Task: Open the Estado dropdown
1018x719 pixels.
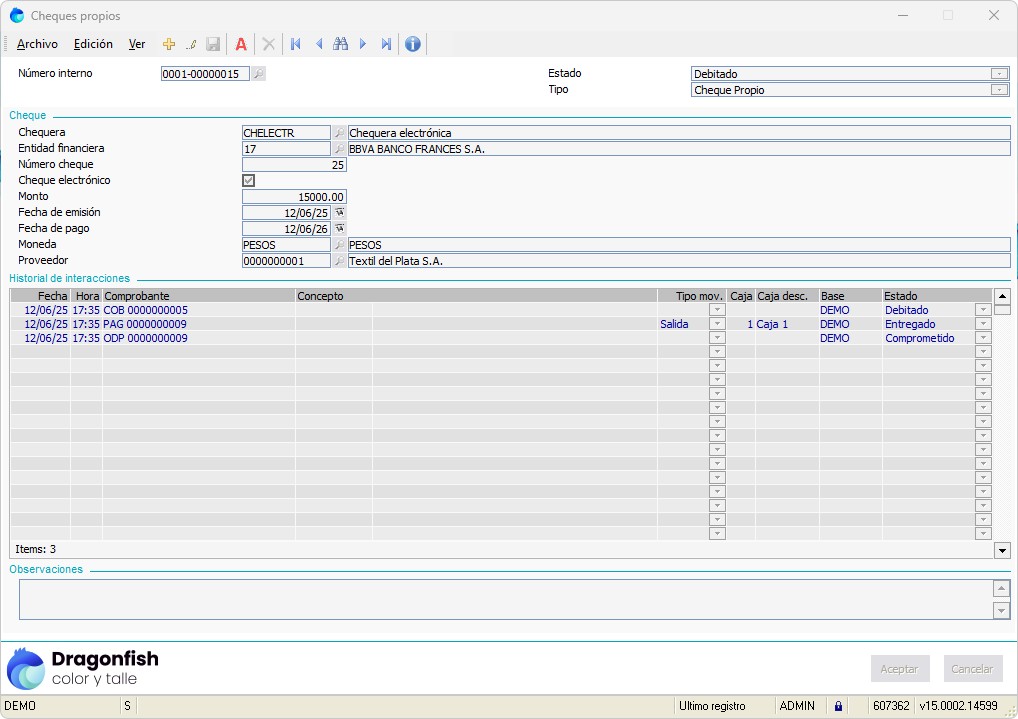Action: [999, 74]
